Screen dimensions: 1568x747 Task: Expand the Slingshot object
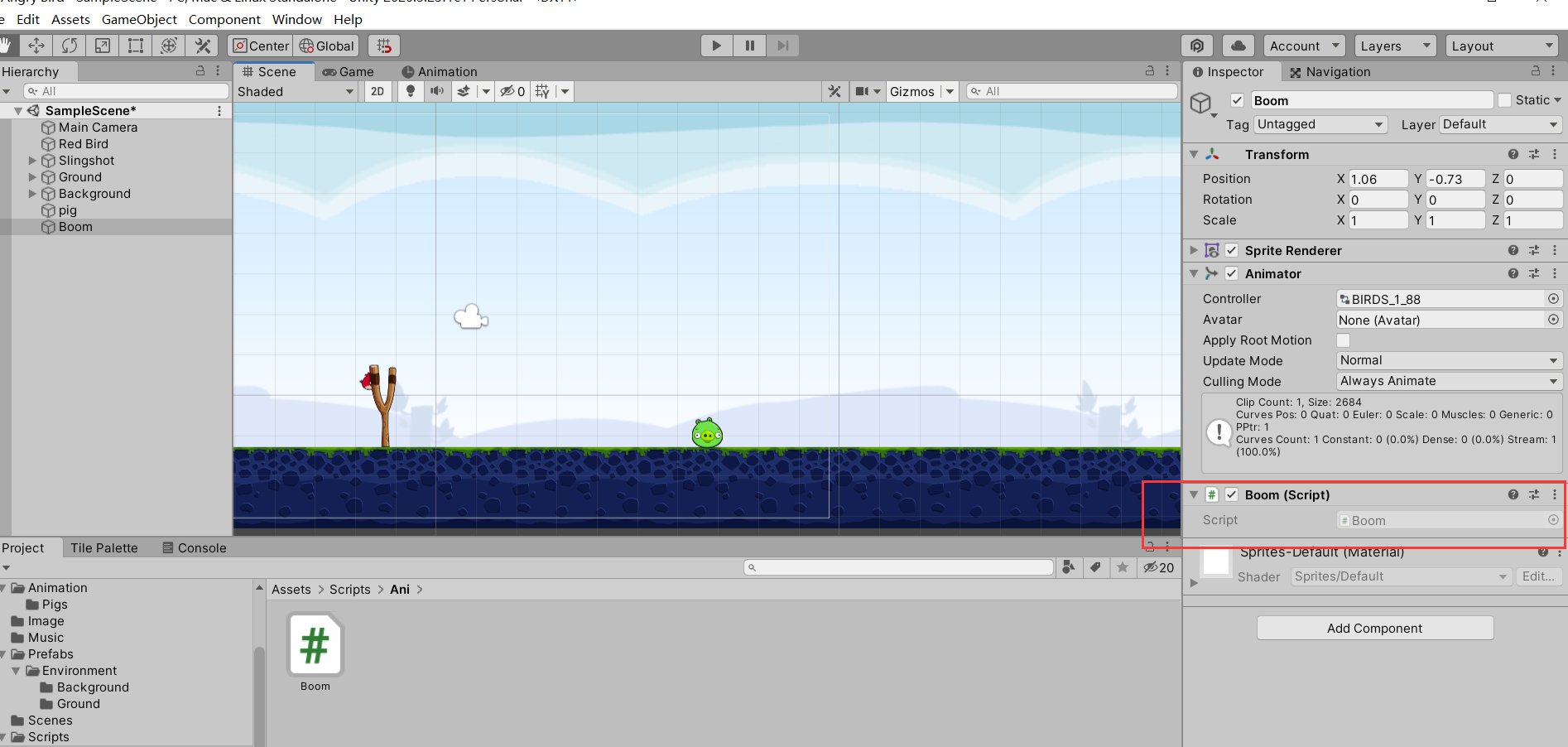coord(32,161)
